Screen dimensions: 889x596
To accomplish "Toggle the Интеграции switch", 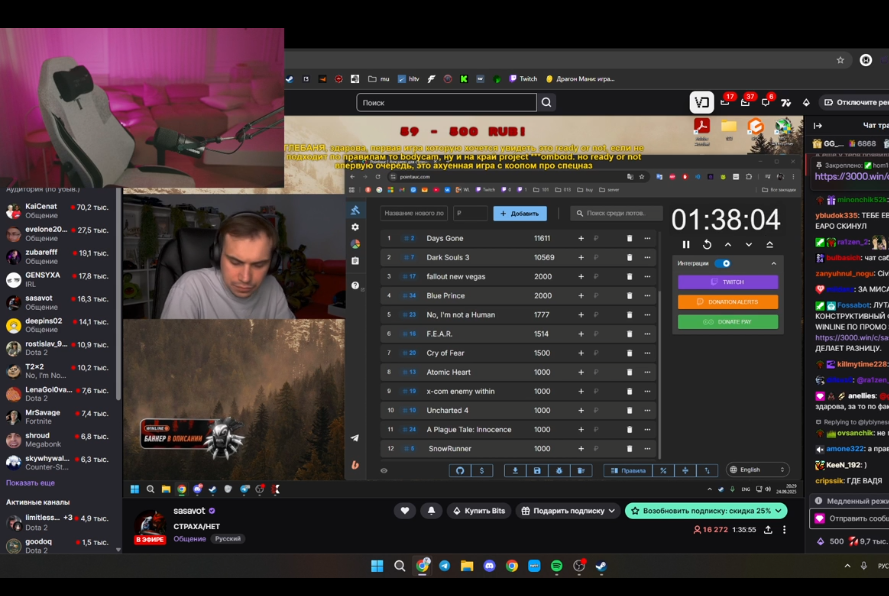I will click(723, 263).
